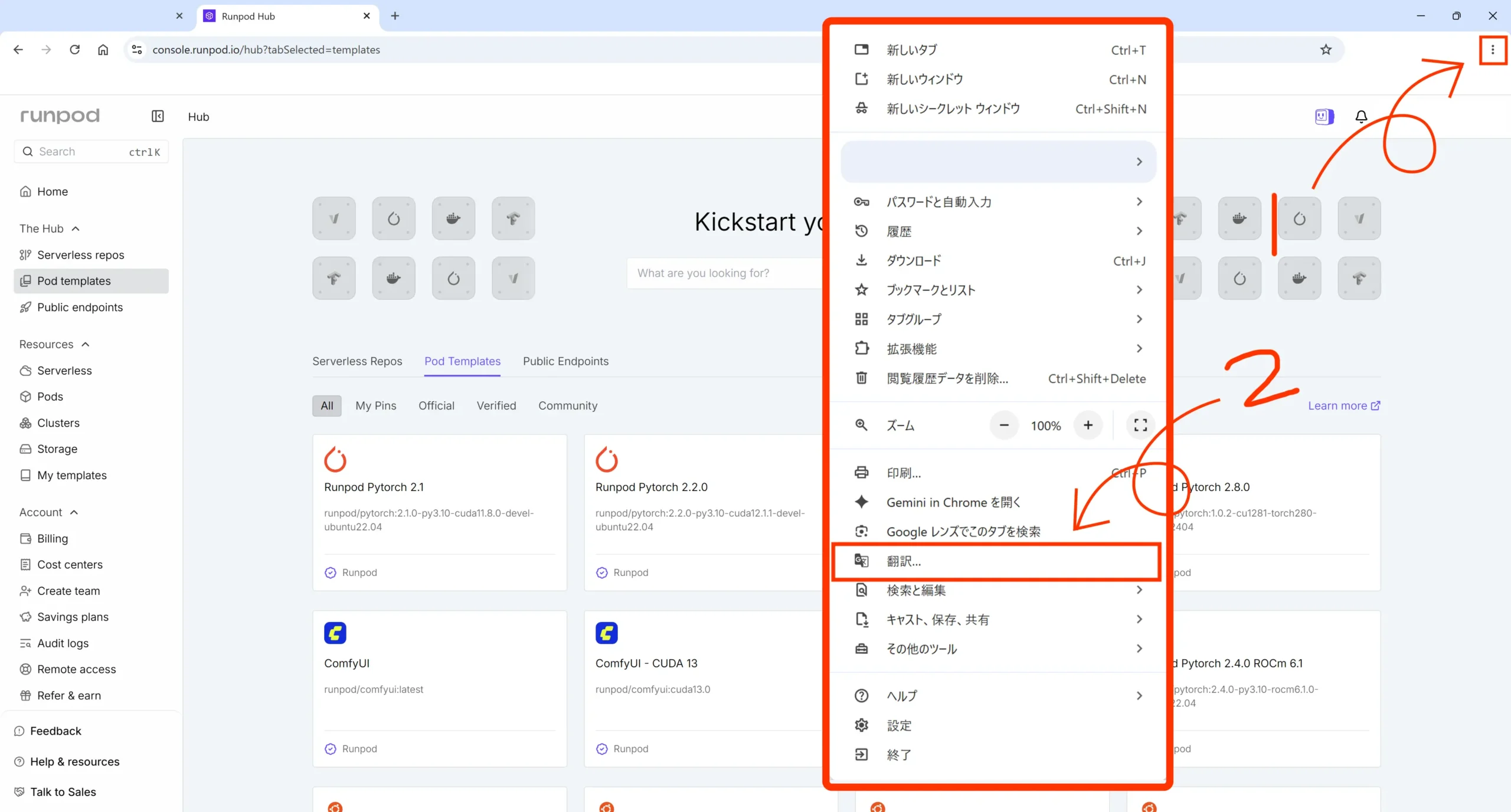Screen dimensions: 1511x812
Task: Filter templates by Verified
Action: 496,405
